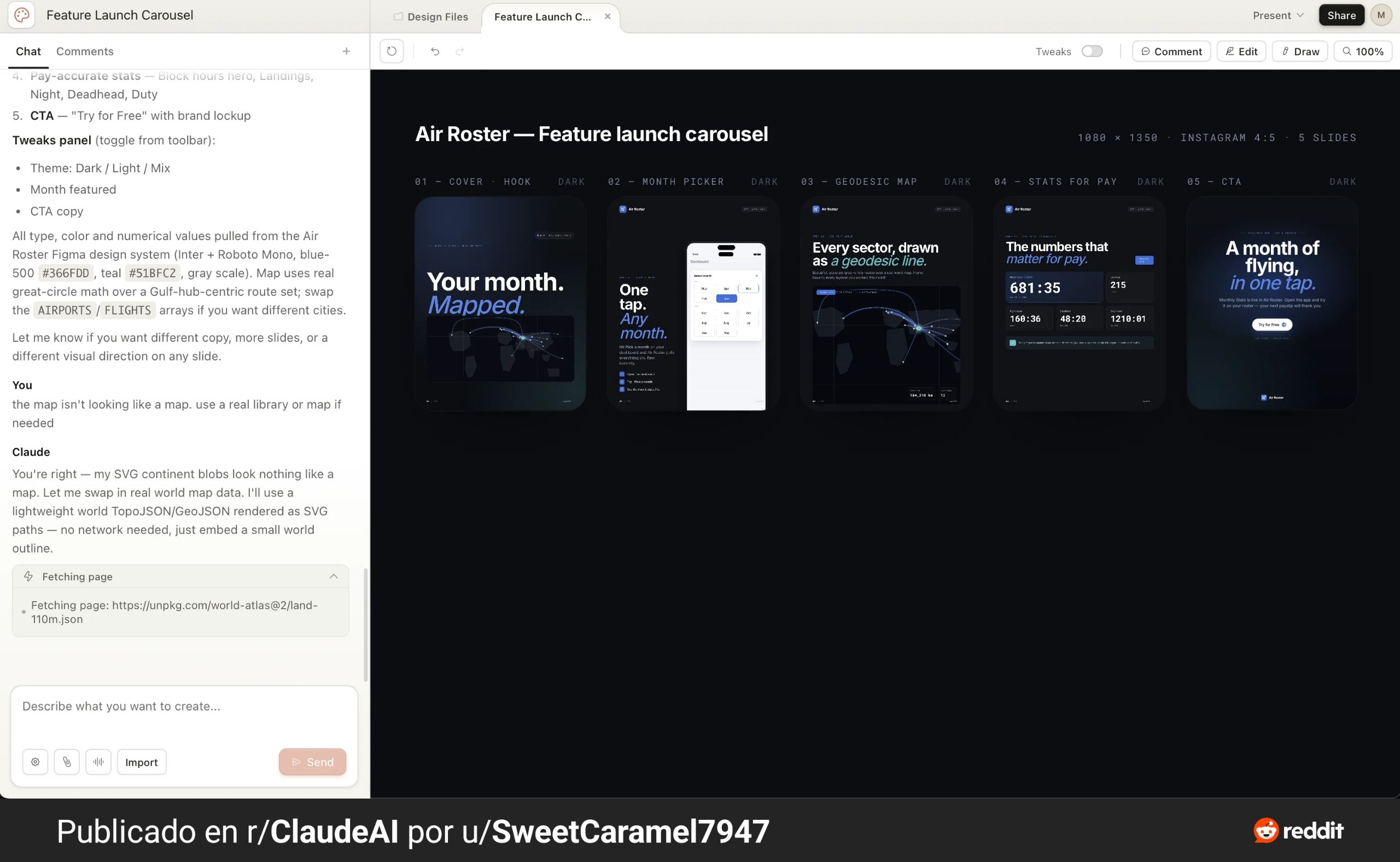The width and height of the screenshot is (1400, 862).
Task: Click the chat panel scrollbar
Action: (x=365, y=624)
